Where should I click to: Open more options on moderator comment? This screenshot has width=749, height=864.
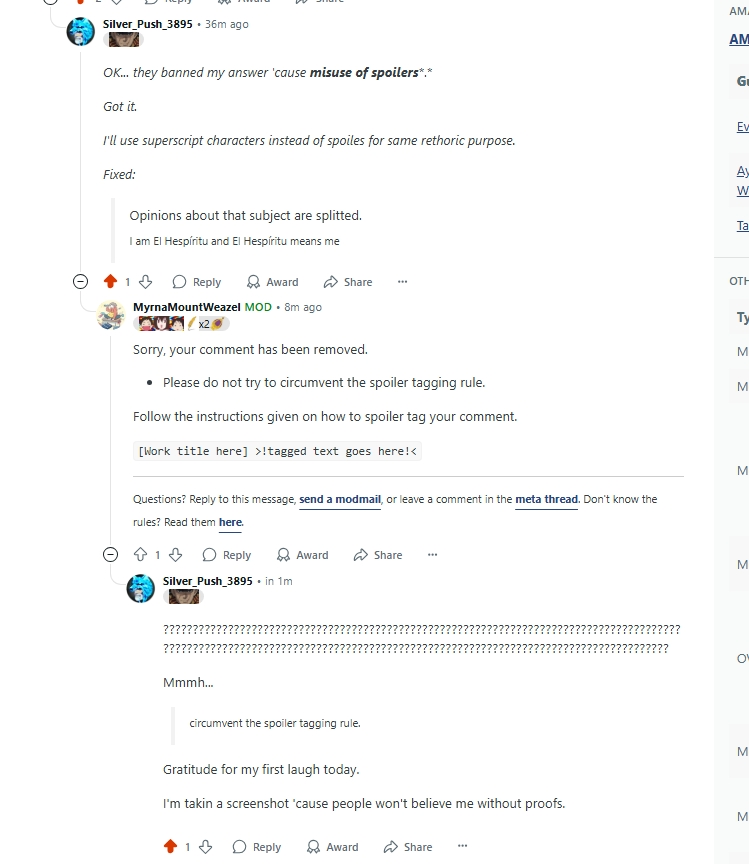[x=433, y=555]
